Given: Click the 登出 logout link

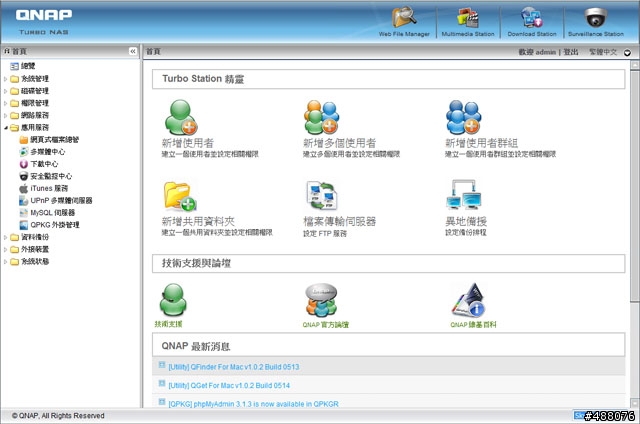Looking at the screenshot, I should [x=571, y=52].
